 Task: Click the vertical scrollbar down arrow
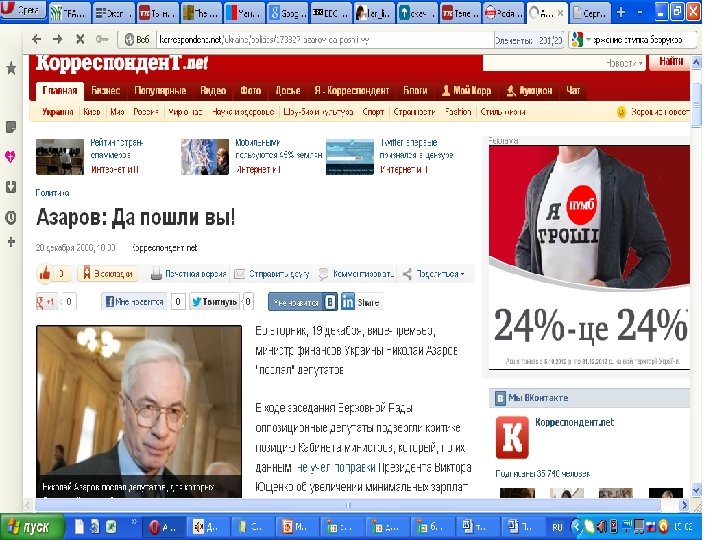click(x=696, y=490)
